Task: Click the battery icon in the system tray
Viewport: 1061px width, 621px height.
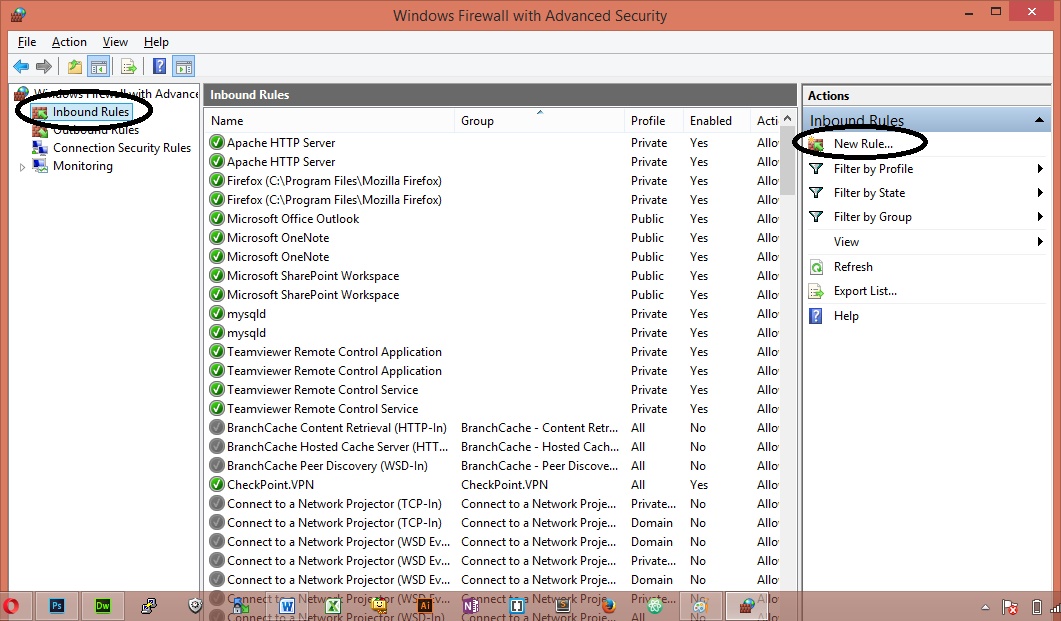Action: tap(1037, 607)
